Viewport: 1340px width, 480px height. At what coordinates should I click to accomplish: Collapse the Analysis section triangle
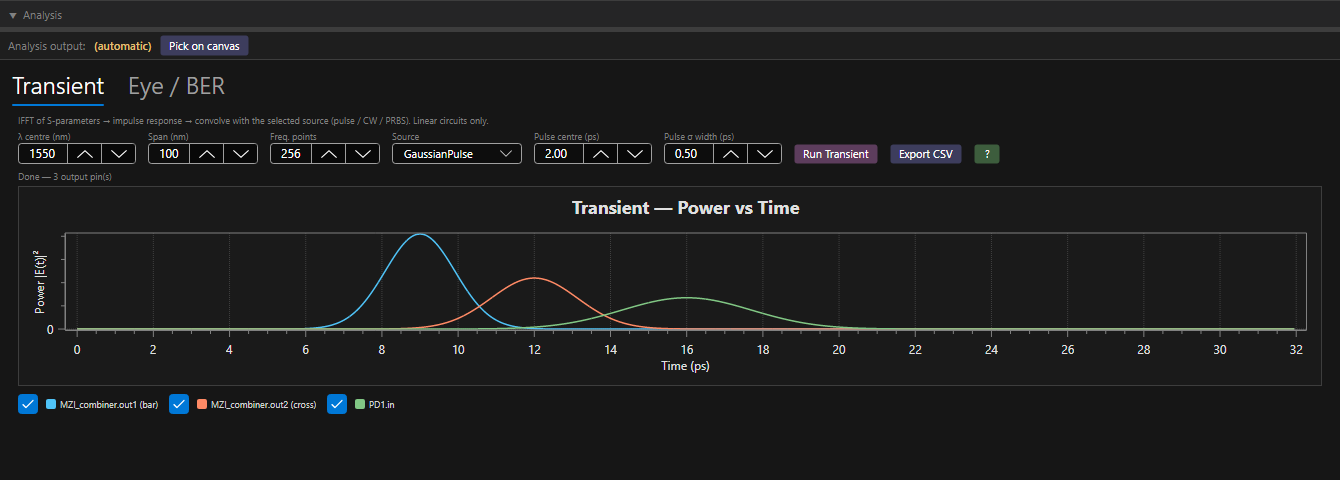point(13,15)
